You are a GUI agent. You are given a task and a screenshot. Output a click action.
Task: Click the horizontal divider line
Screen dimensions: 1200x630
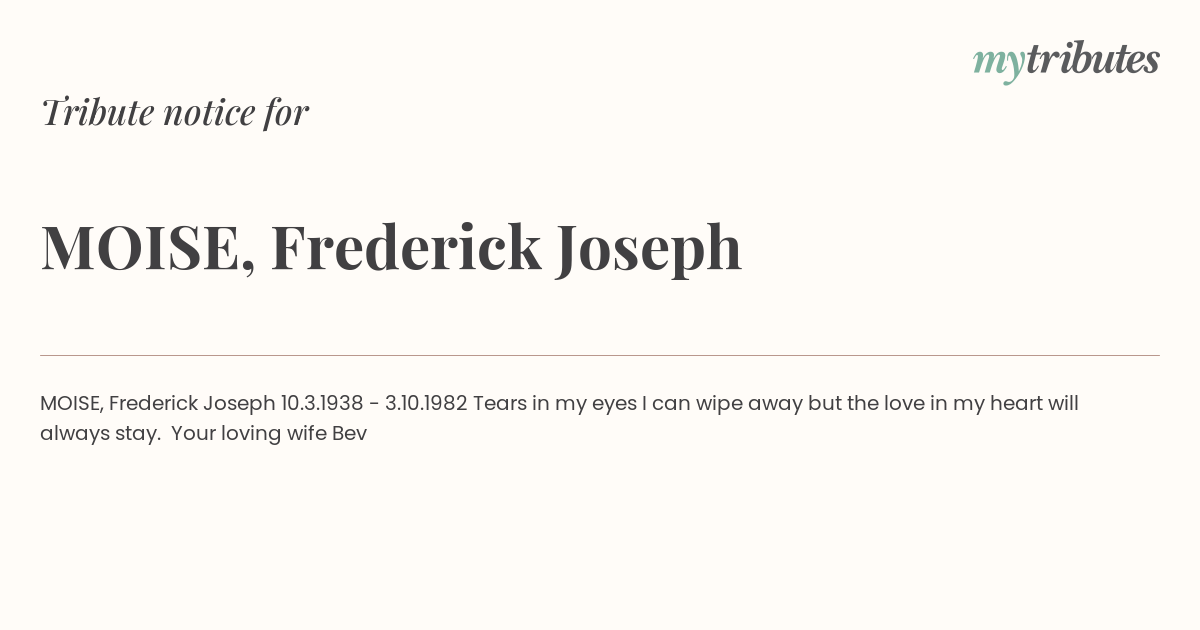click(600, 355)
